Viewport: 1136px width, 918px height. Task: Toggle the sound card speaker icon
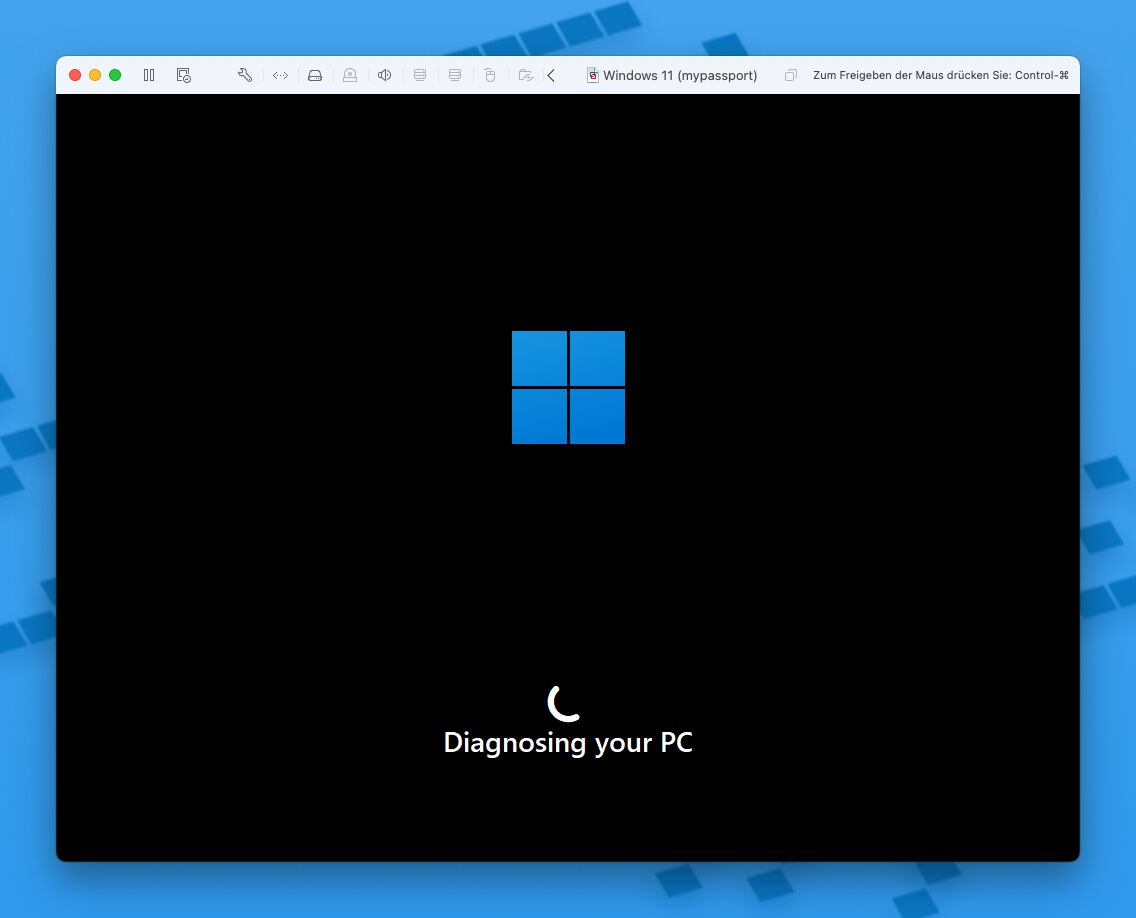coord(385,75)
